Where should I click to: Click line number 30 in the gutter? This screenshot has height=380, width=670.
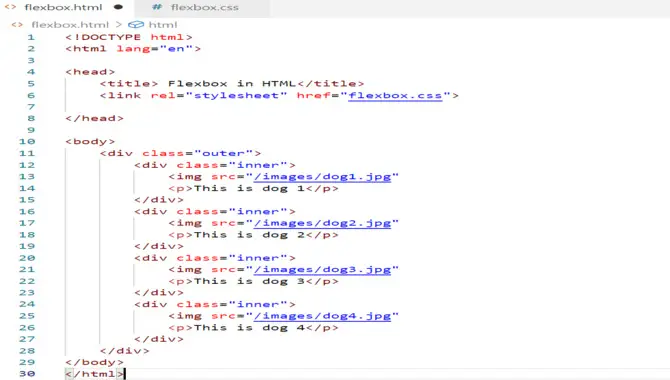tap(27, 374)
